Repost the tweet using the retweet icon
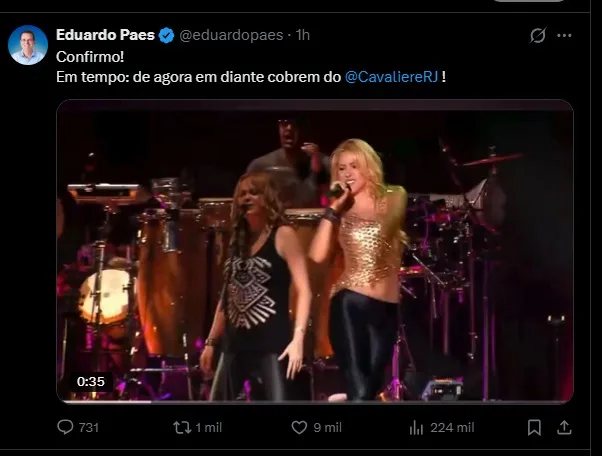Viewport: 602px width, 456px height. (182, 427)
